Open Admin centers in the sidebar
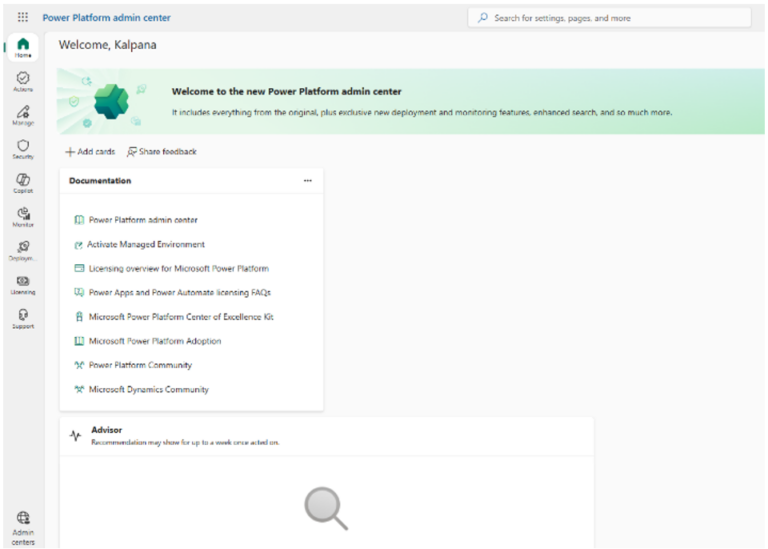Image resolution: width=768 pixels, height=549 pixels. click(x=23, y=528)
